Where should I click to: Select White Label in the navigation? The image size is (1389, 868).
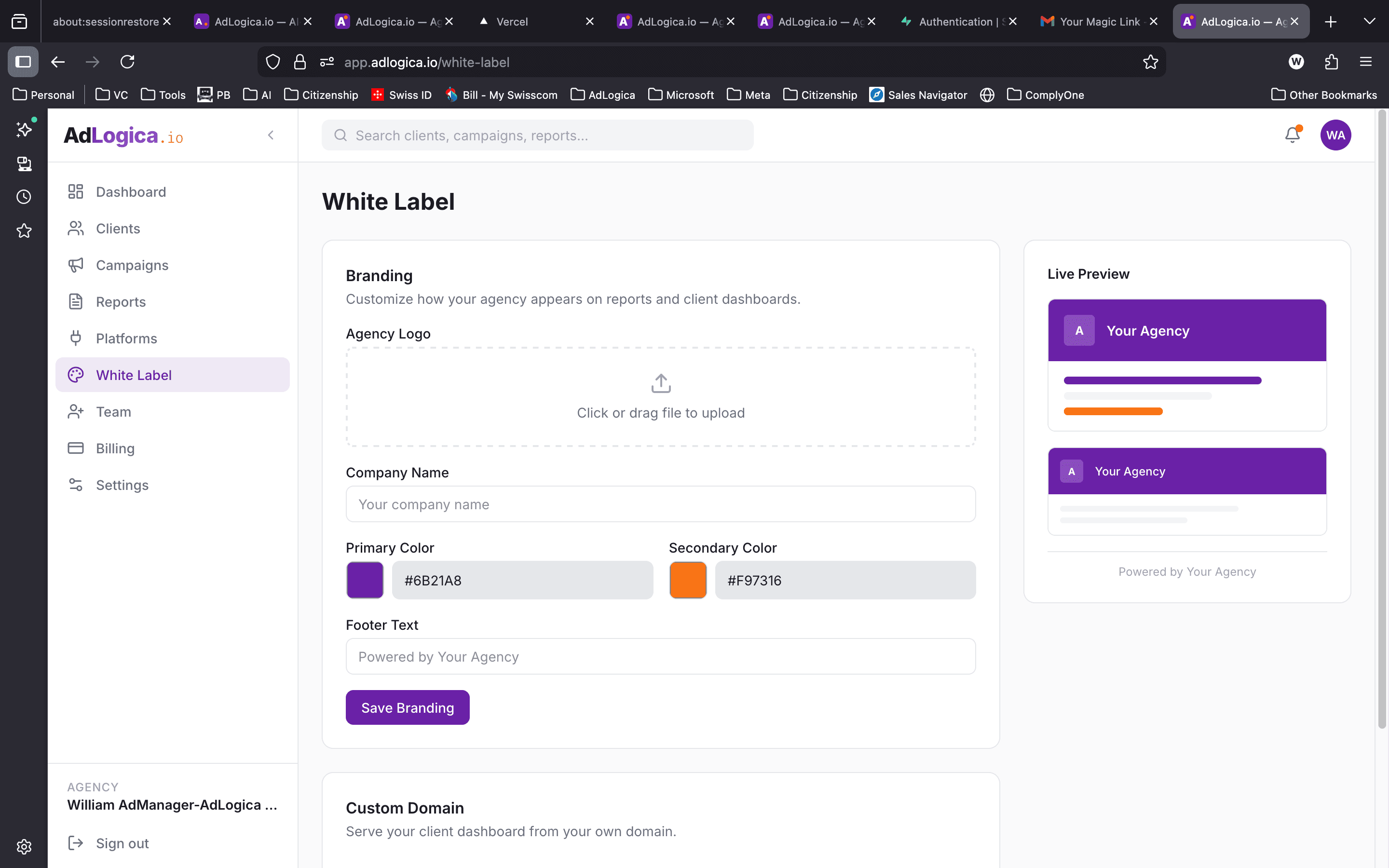click(x=135, y=374)
